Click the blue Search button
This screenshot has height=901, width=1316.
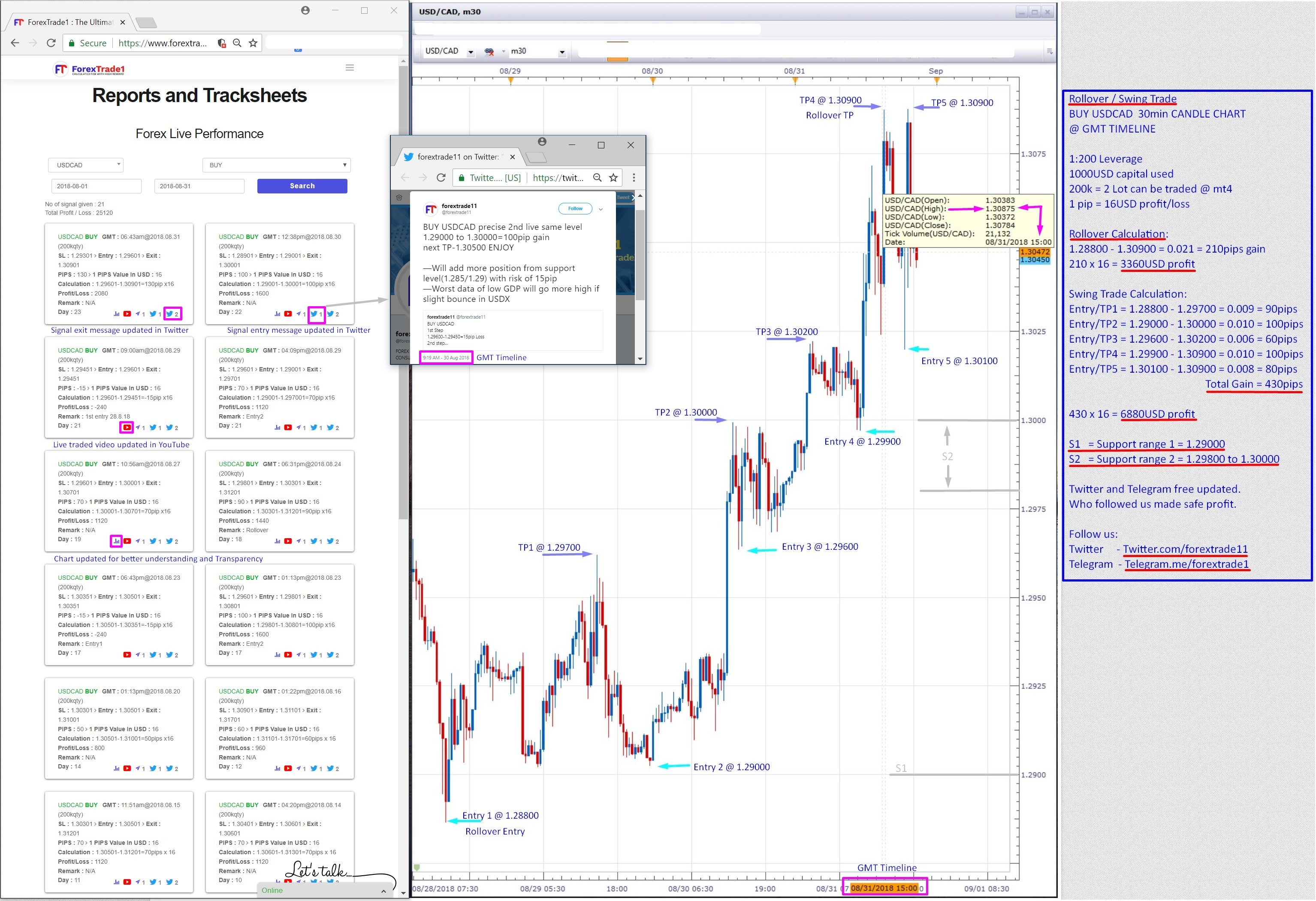pos(302,186)
